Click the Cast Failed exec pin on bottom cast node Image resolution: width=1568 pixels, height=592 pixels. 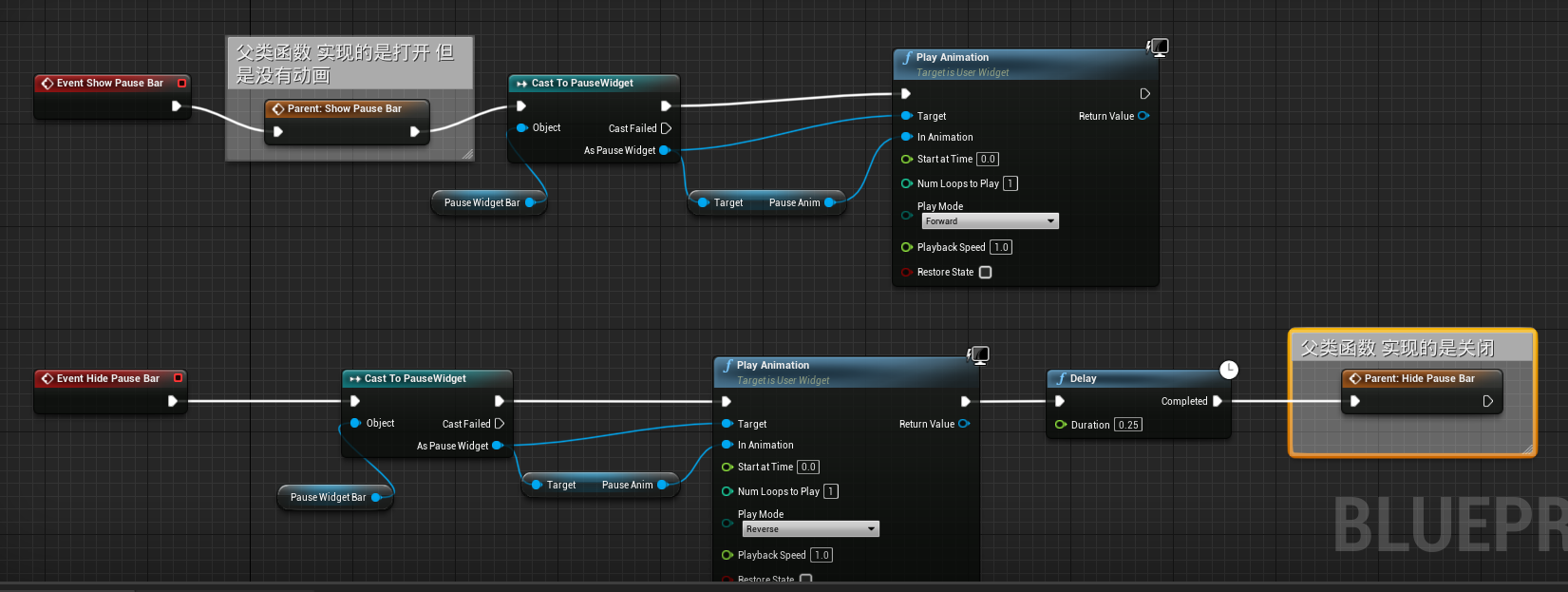point(500,424)
